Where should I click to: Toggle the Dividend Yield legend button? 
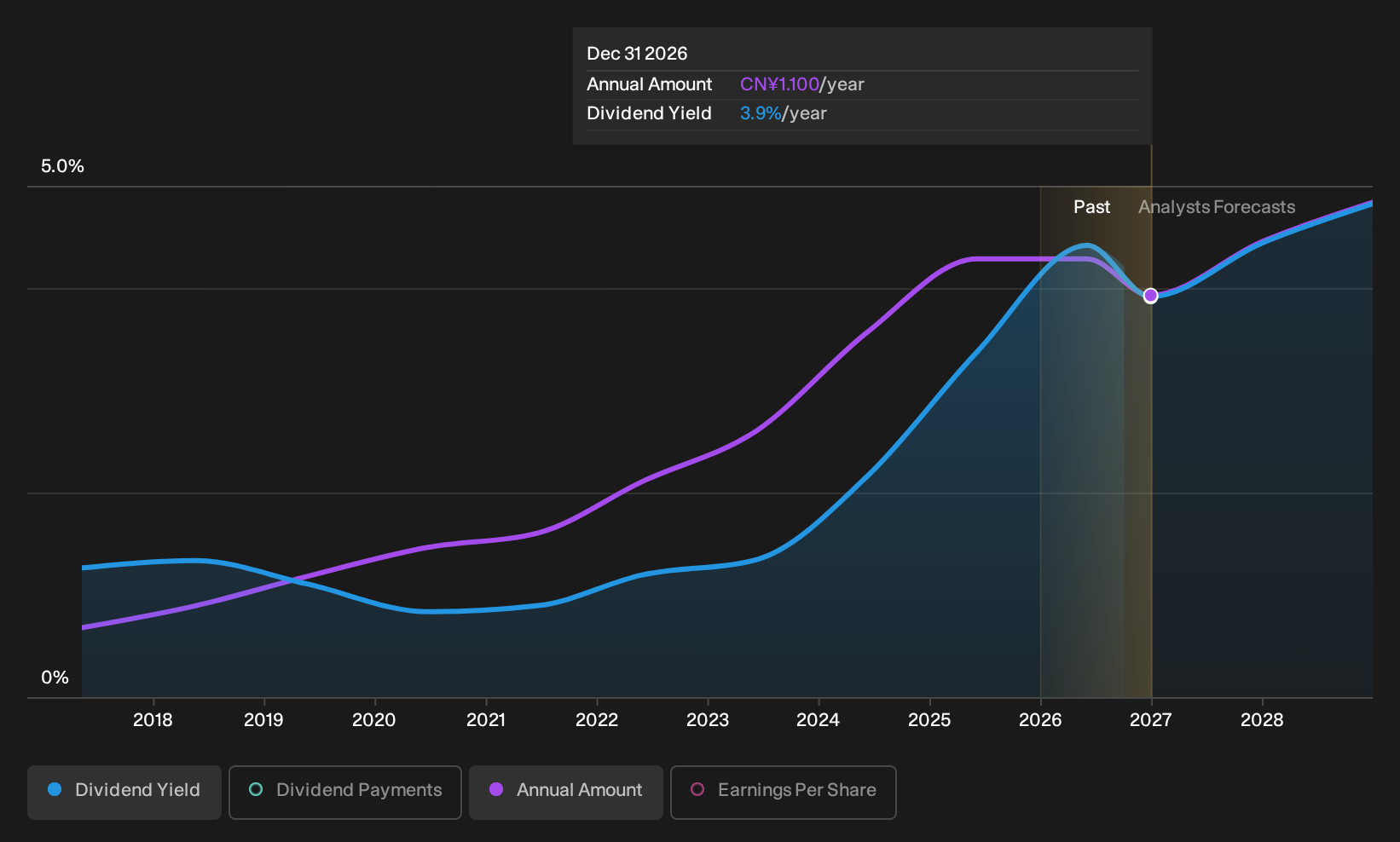[124, 792]
